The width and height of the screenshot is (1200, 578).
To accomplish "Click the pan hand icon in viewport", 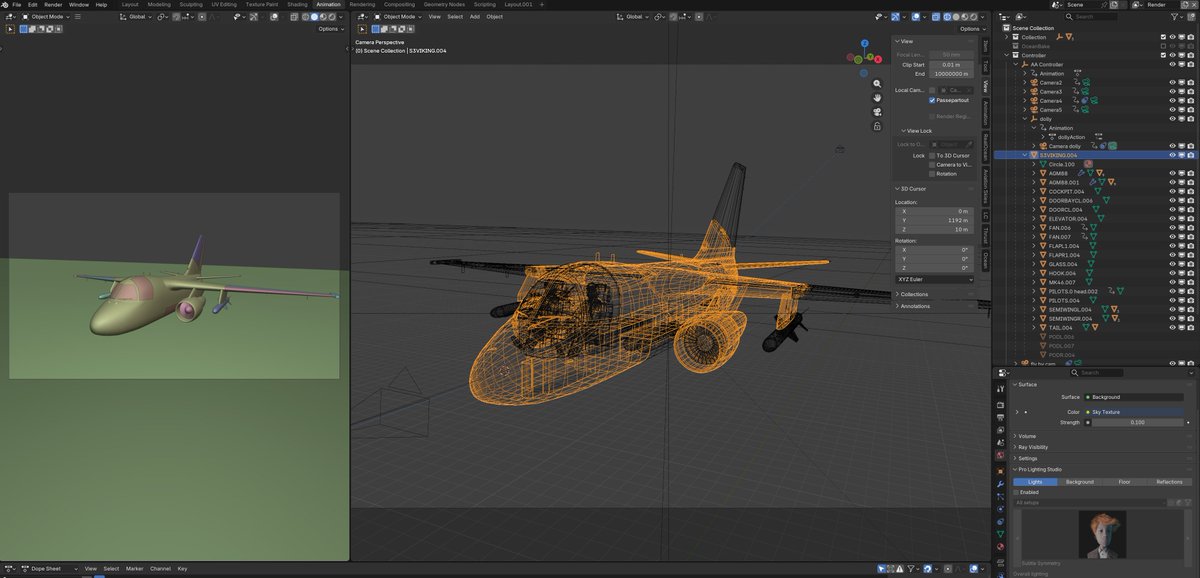I will (x=877, y=98).
